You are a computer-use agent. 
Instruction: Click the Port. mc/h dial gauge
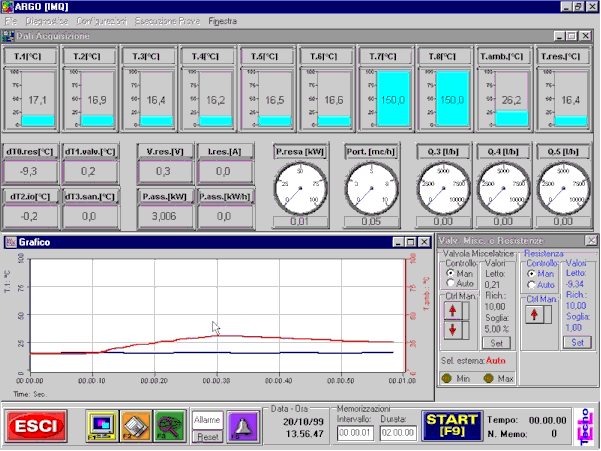[x=371, y=189]
